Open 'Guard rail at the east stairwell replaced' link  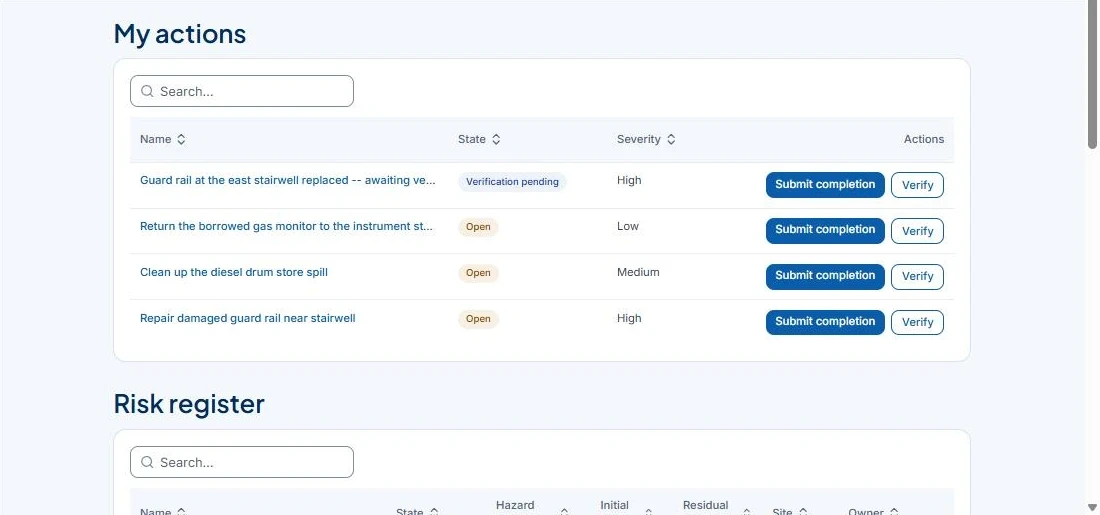tap(288, 180)
